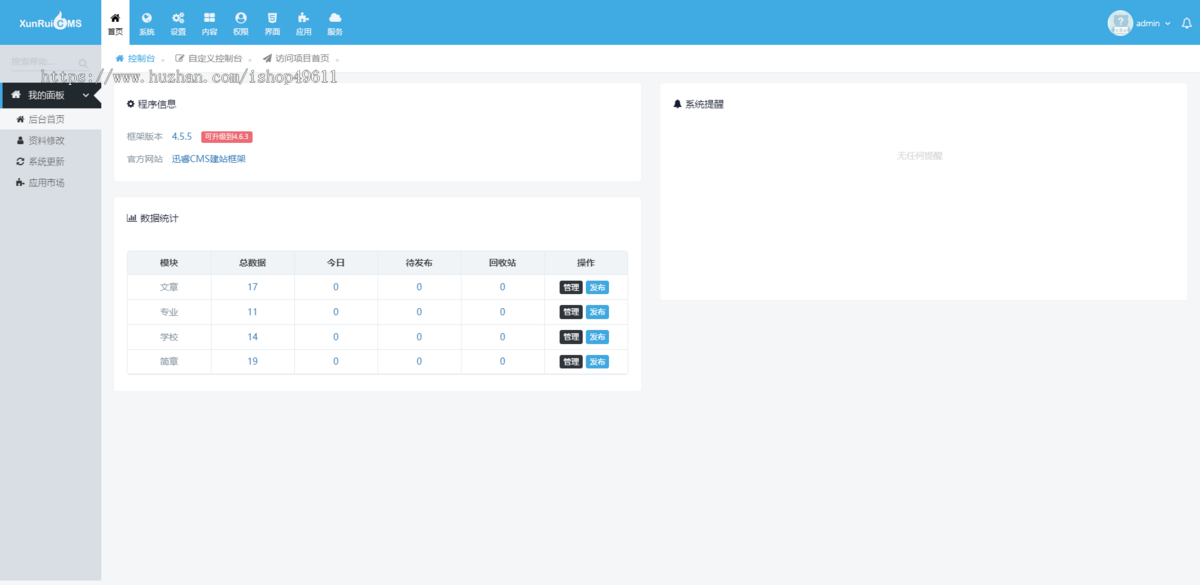Click total count 19 for 简章
The height and width of the screenshot is (585, 1200).
tap(252, 362)
